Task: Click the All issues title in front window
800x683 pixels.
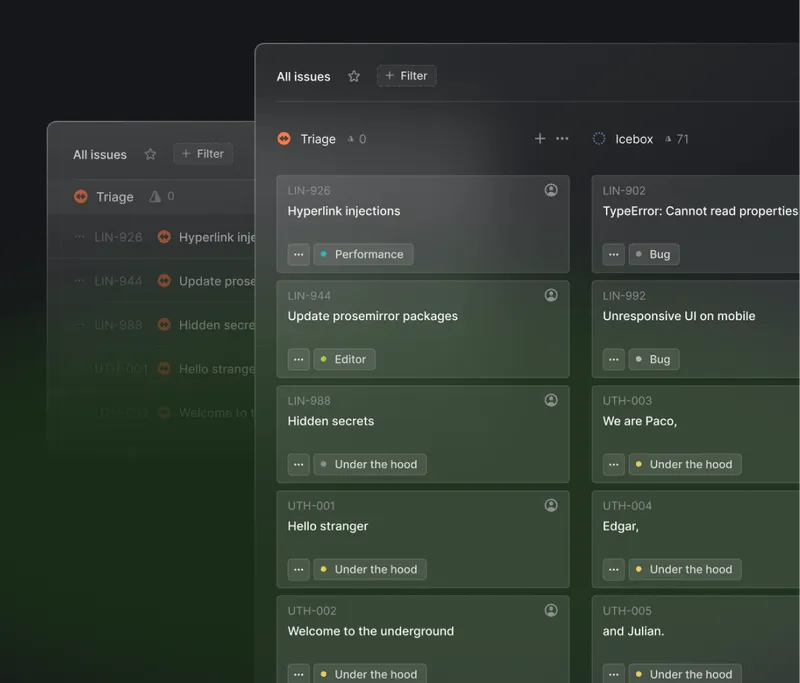Action: click(x=304, y=77)
